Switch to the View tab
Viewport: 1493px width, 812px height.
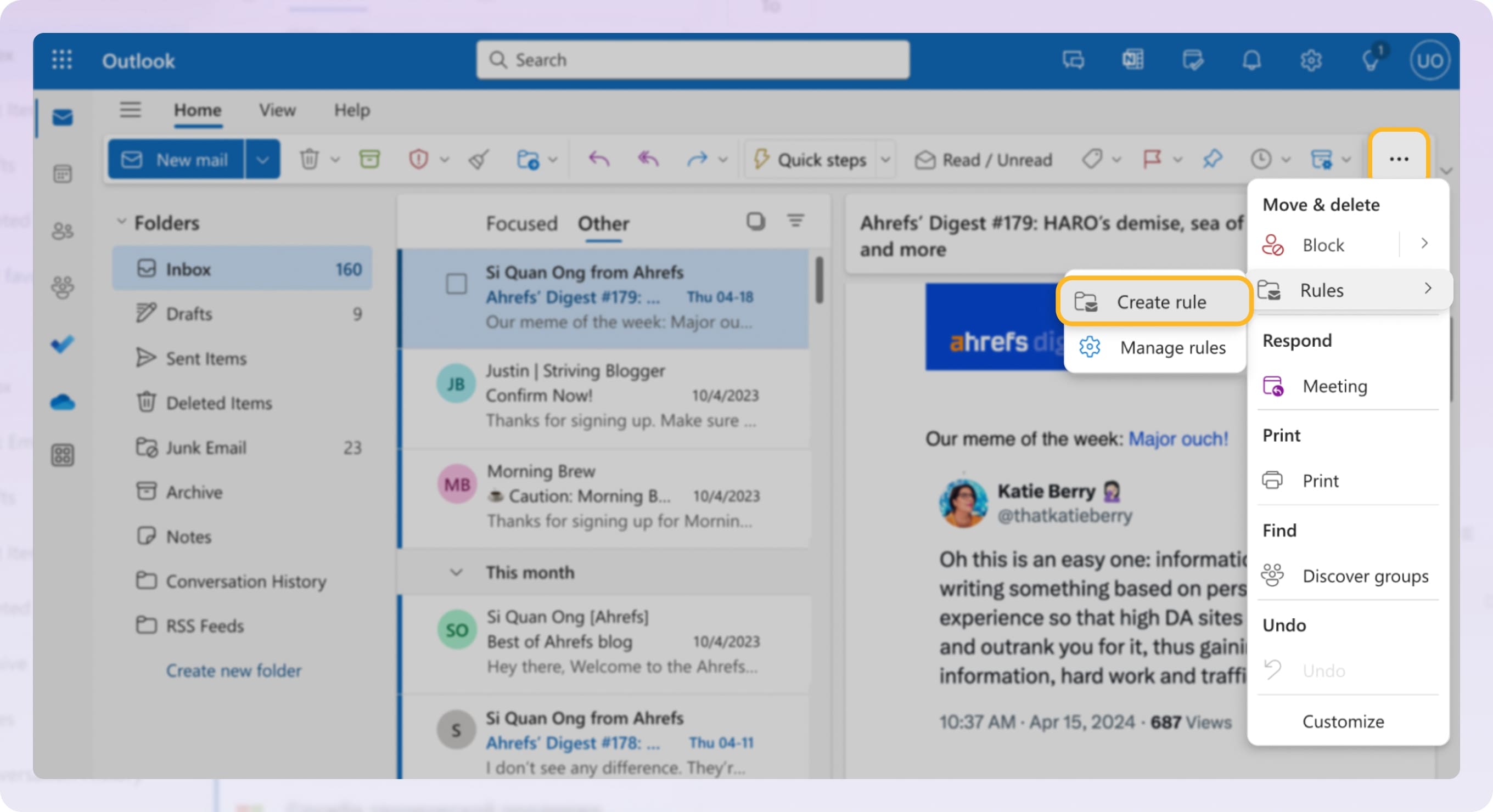(277, 110)
